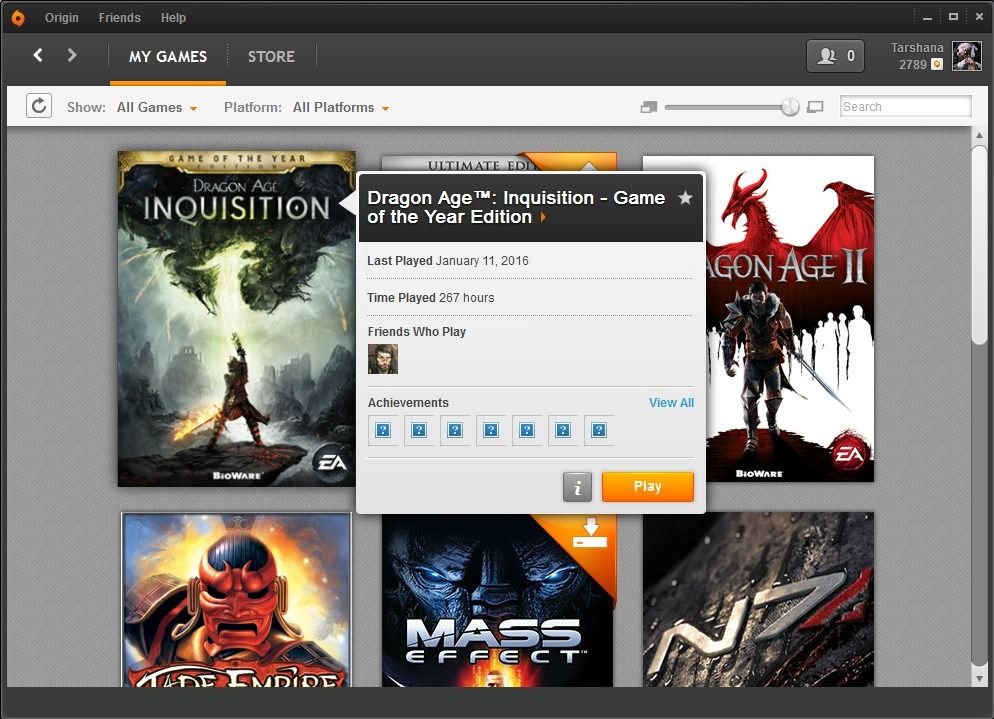
Task: Select the Ultimate Edition game tile
Action: (x=499, y=163)
